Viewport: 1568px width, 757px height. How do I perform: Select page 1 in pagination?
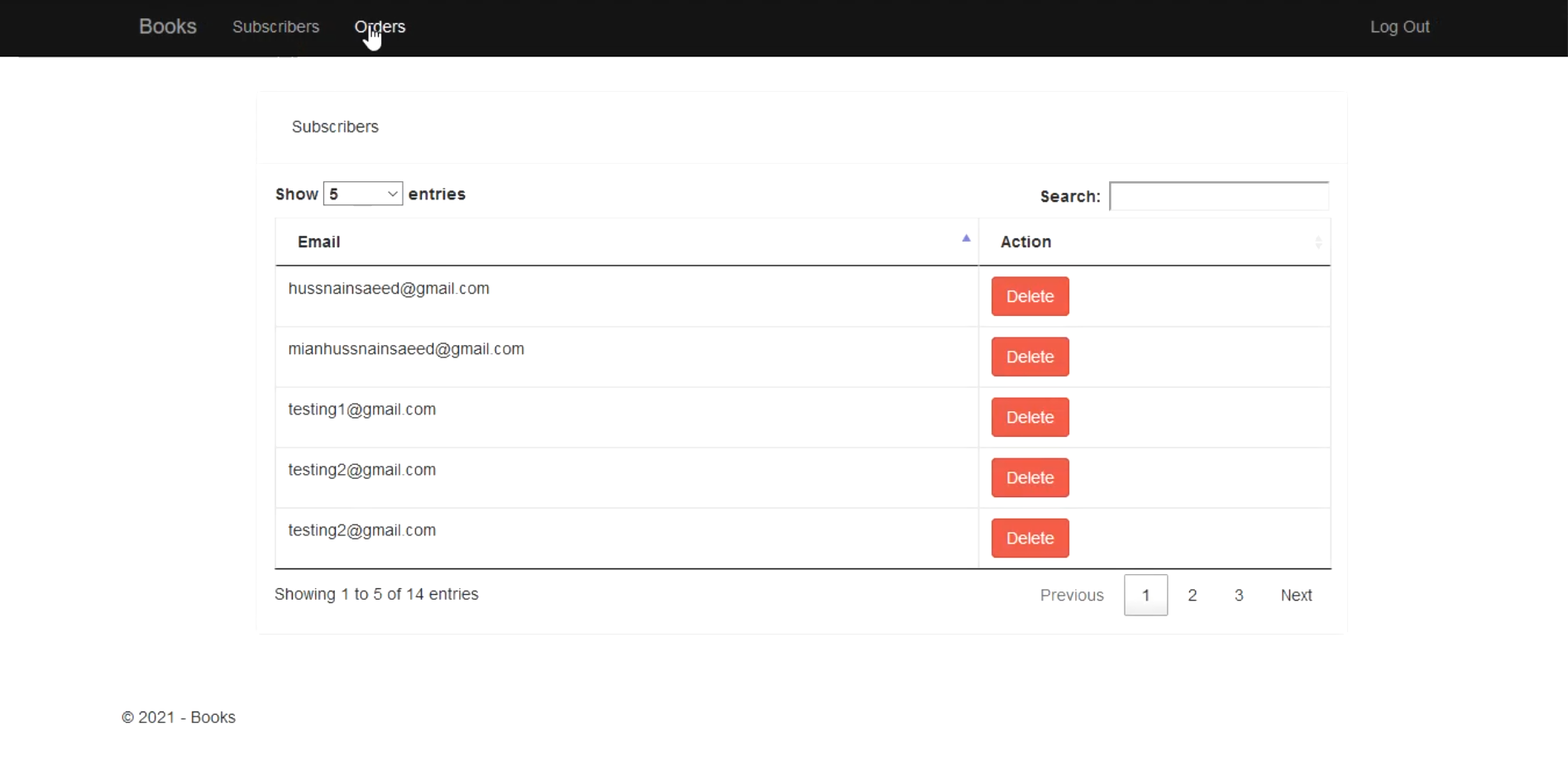pyautogui.click(x=1145, y=595)
